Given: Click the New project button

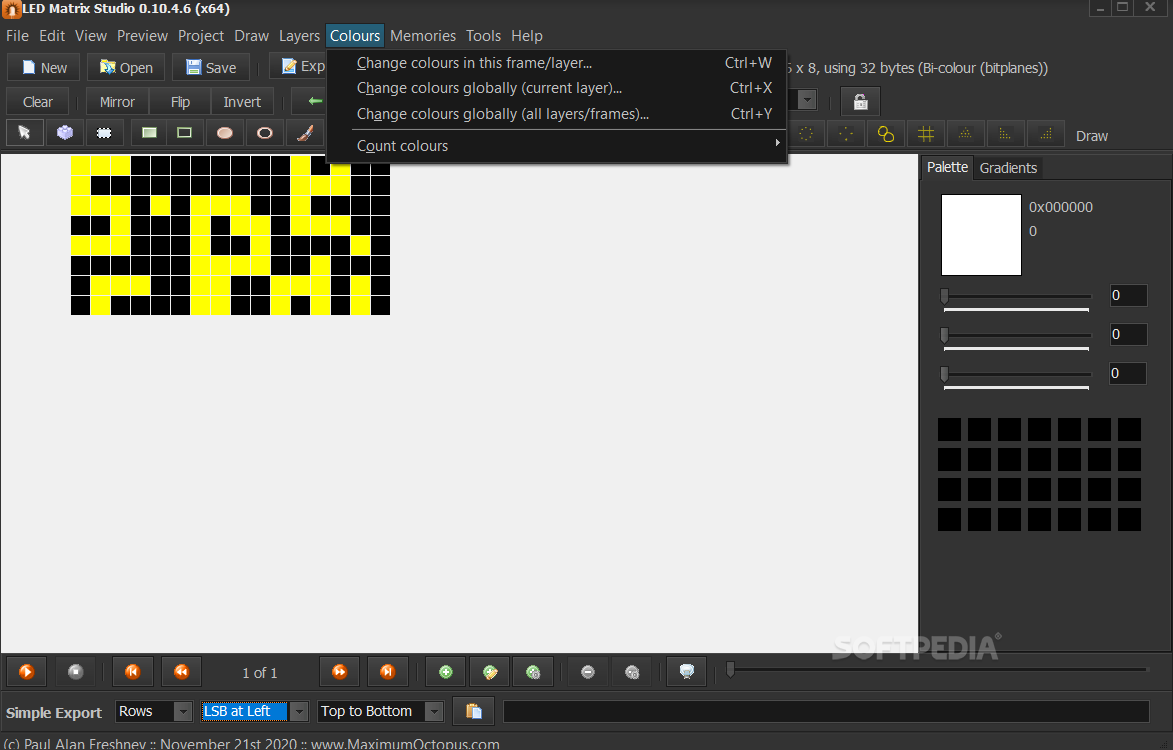Looking at the screenshot, I should [44, 67].
